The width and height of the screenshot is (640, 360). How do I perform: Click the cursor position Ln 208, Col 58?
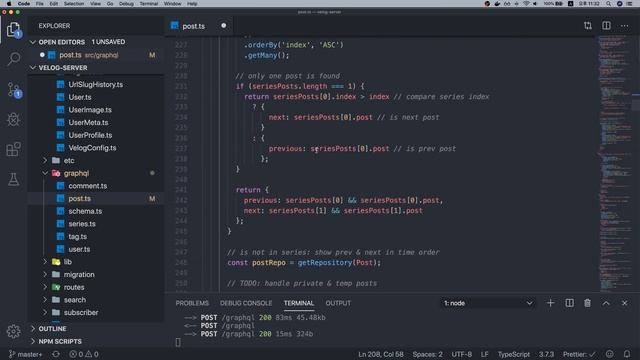click(x=380, y=354)
